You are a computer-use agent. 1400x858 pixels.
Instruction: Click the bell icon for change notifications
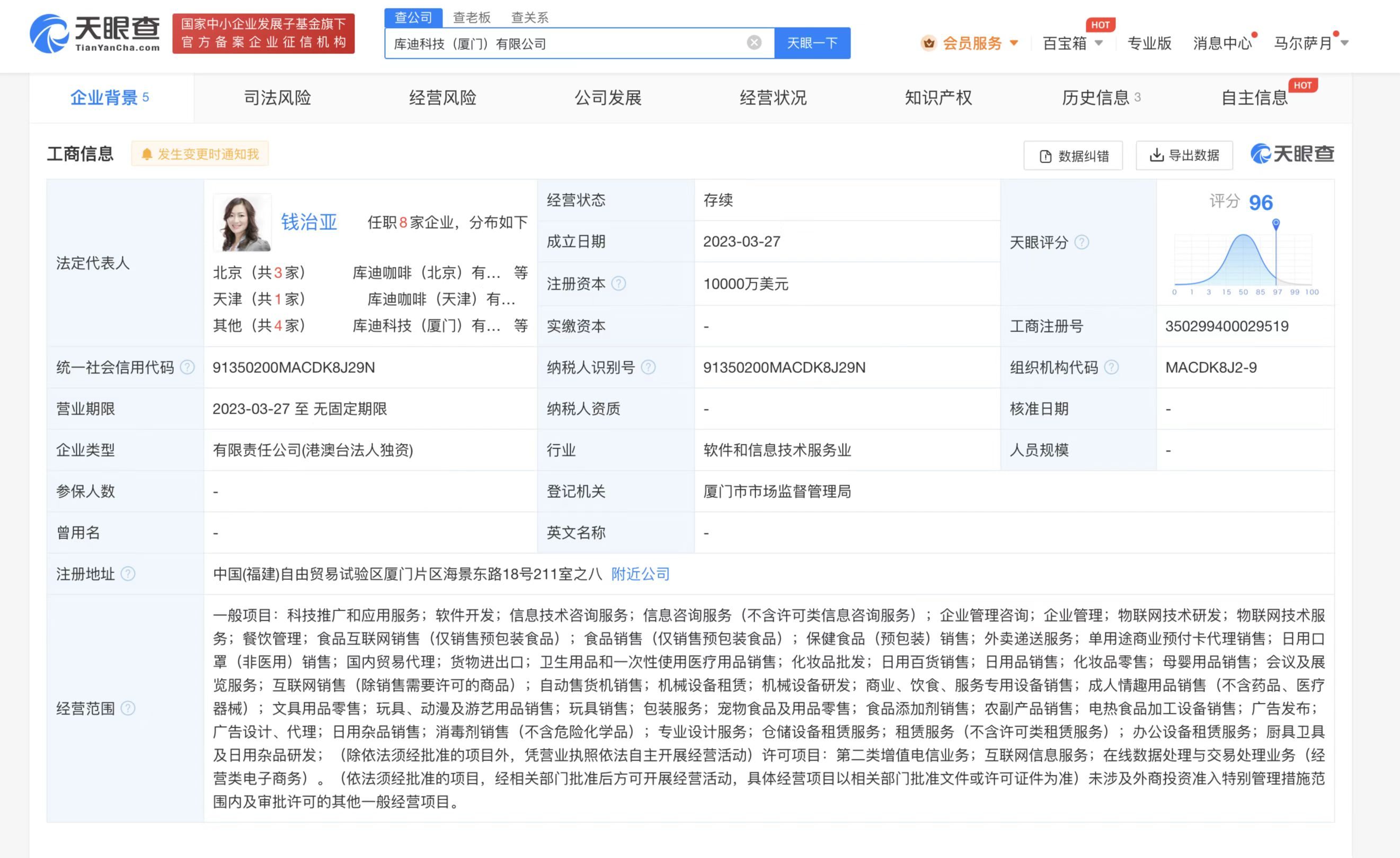(x=147, y=153)
